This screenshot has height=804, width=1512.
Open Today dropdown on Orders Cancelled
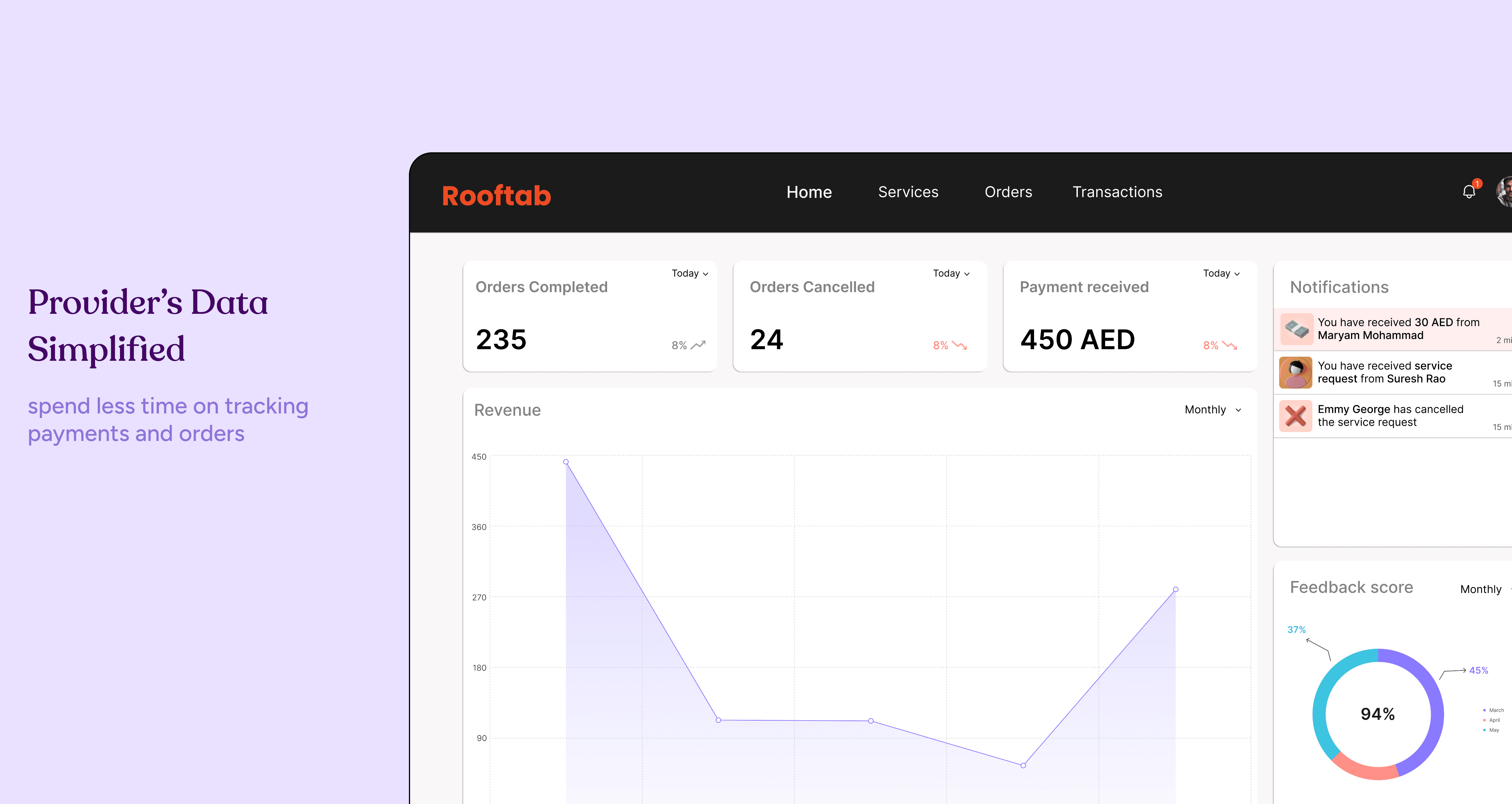coord(951,273)
